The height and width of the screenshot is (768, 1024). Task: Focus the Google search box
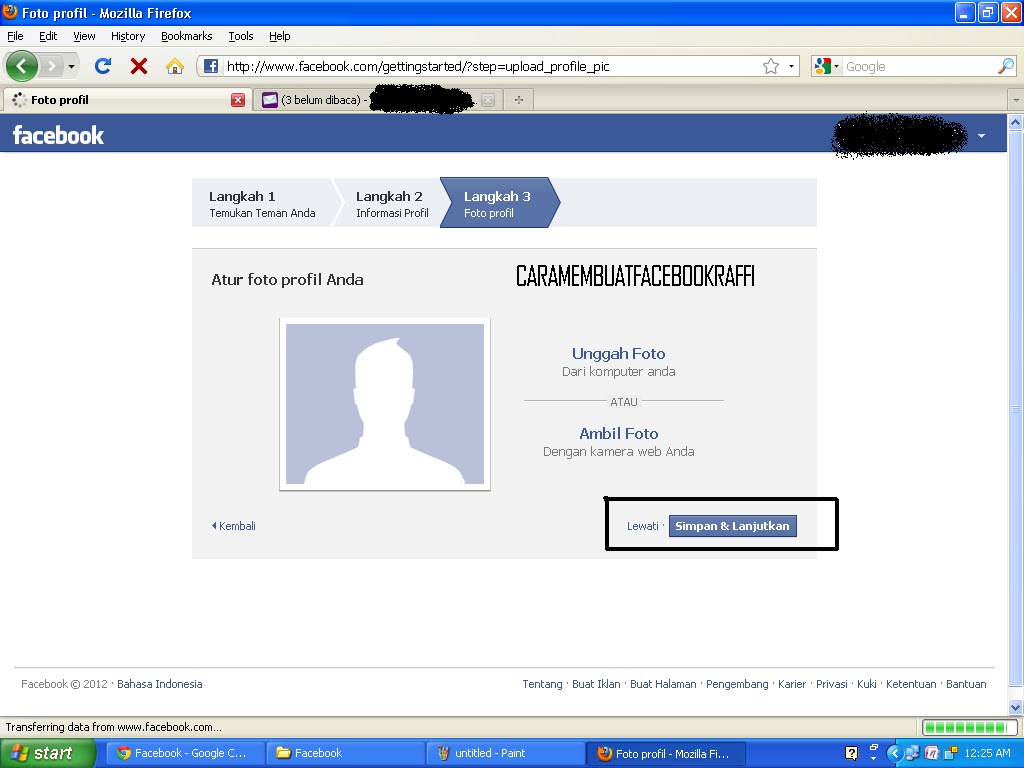point(919,66)
